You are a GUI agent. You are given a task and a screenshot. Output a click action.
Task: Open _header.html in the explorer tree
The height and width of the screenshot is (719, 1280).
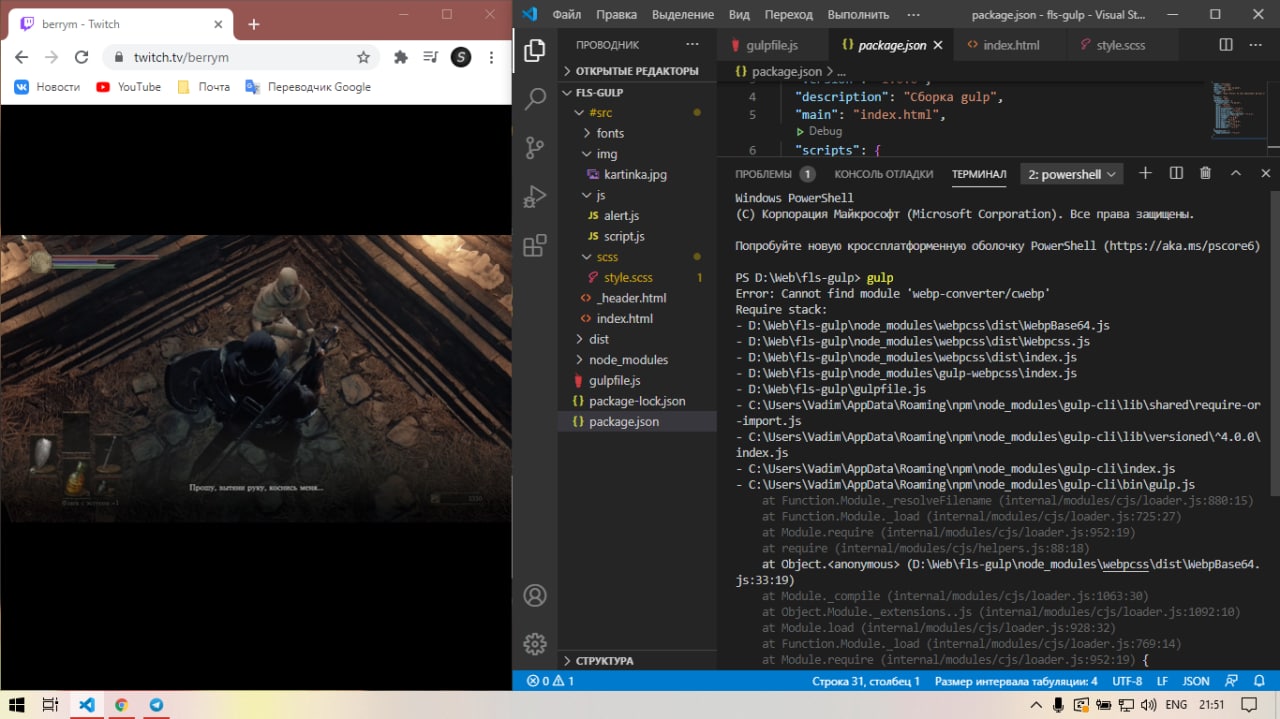click(x=631, y=298)
